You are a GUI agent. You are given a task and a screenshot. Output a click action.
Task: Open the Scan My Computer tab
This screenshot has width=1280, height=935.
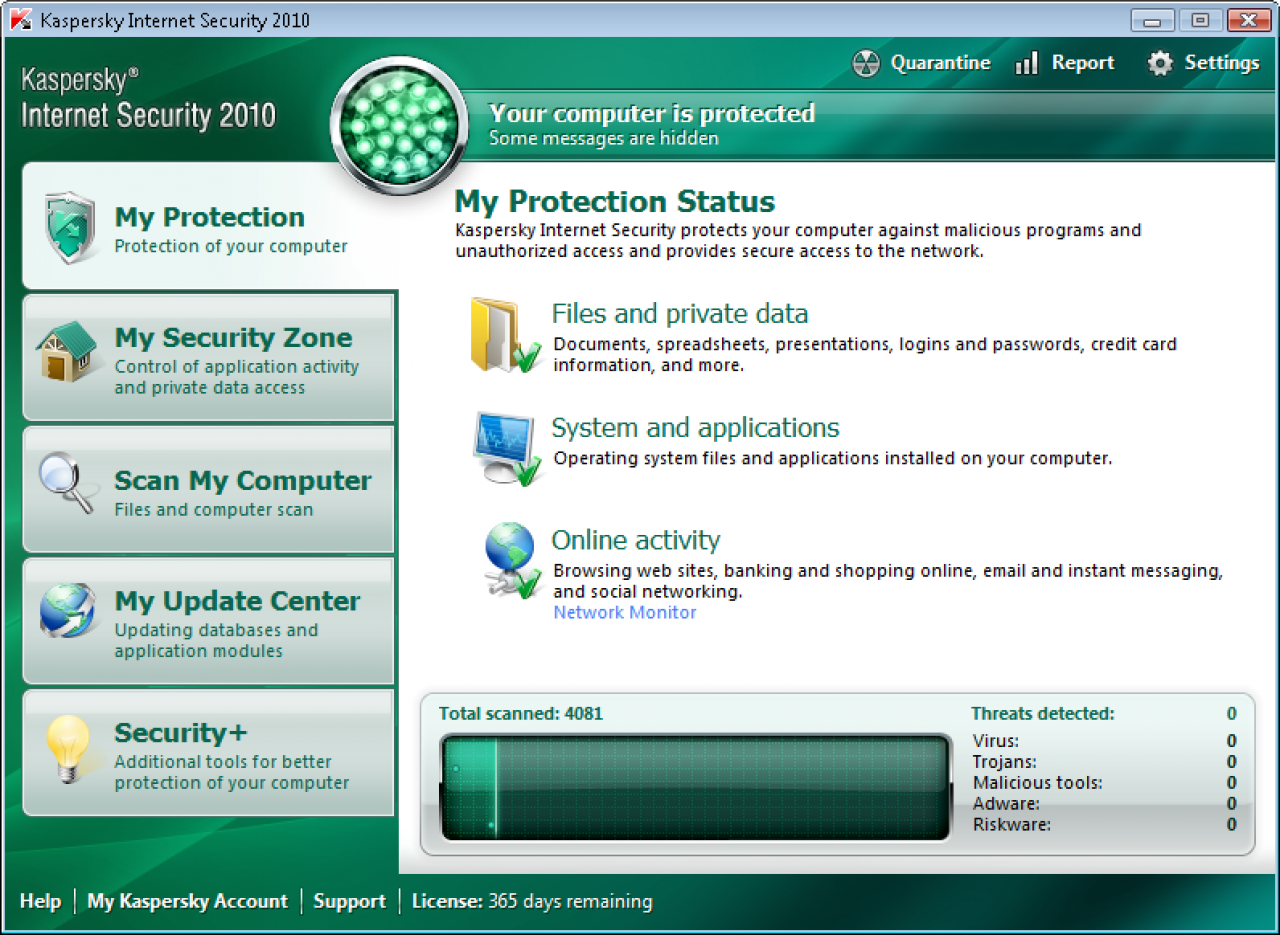[209, 489]
